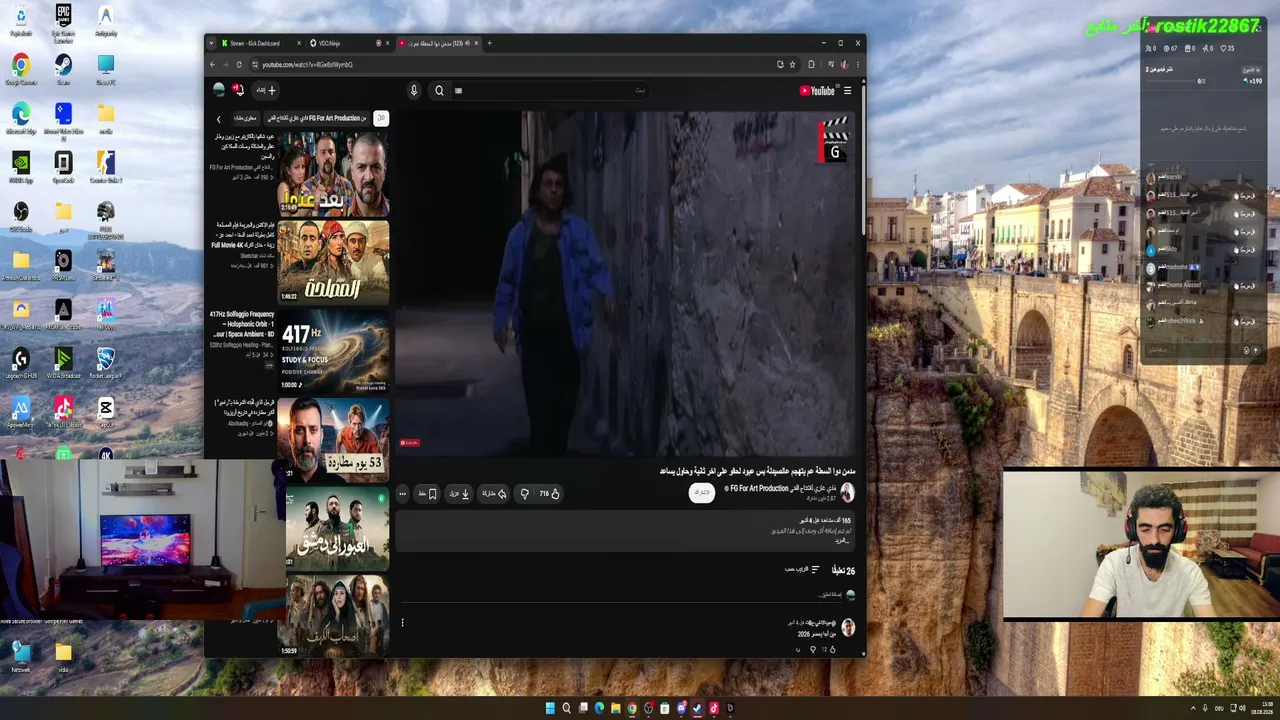Open the Chrome three-dot menu
The image size is (1280, 720).
[x=857, y=64]
